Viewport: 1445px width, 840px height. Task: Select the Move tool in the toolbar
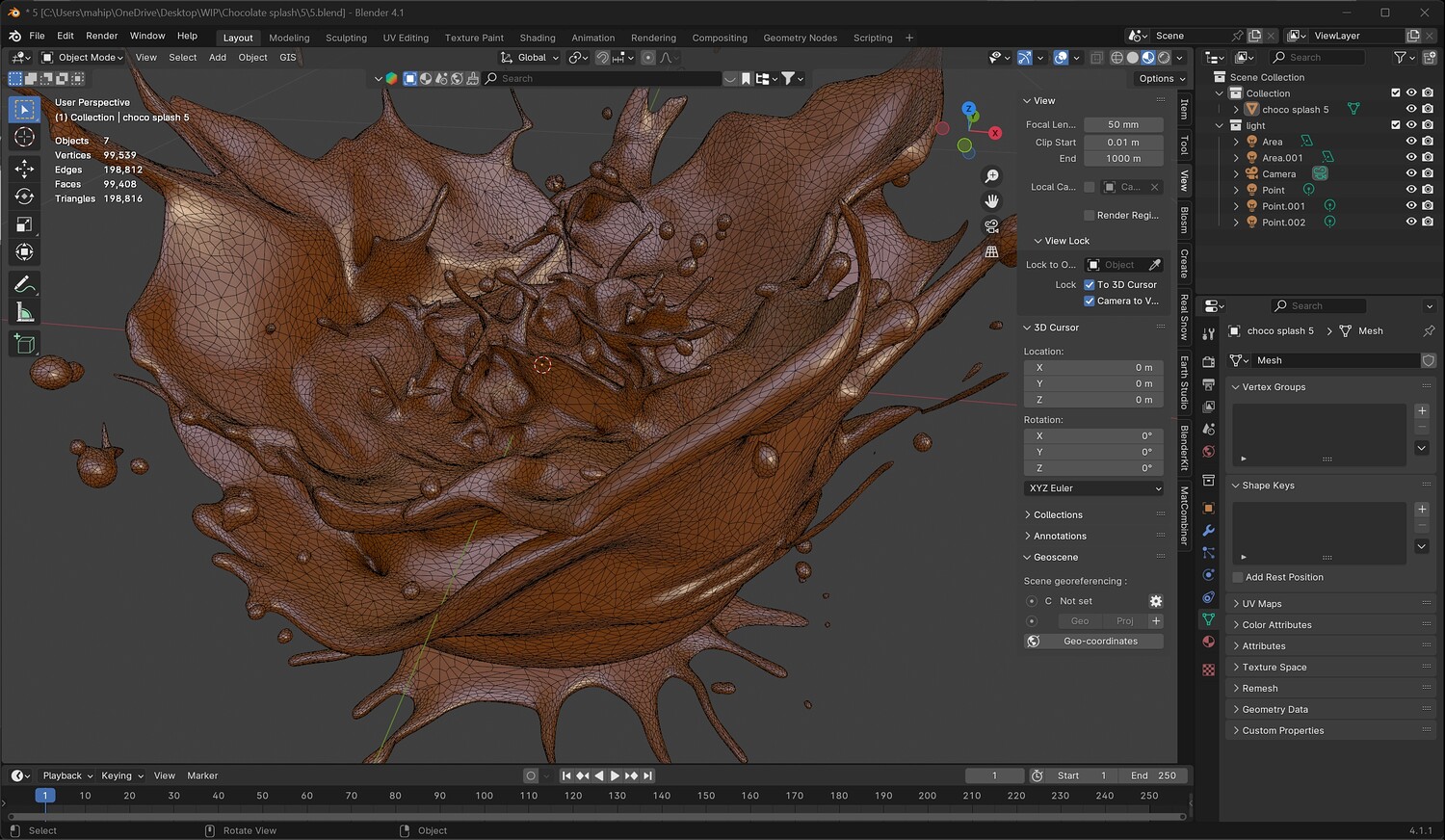(x=24, y=169)
